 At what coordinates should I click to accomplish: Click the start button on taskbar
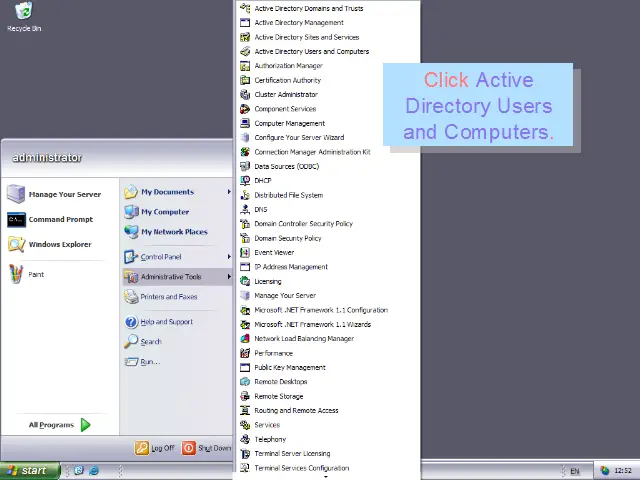click(x=30, y=471)
